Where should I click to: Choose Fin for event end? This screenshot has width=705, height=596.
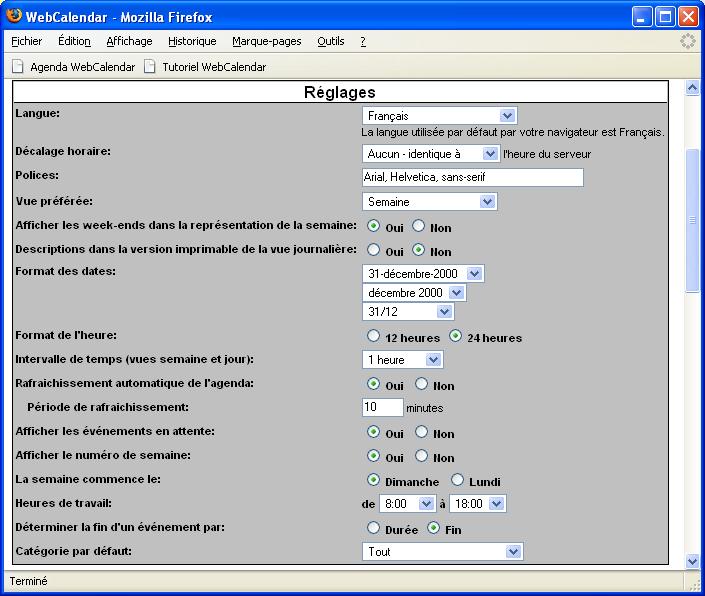coord(433,528)
